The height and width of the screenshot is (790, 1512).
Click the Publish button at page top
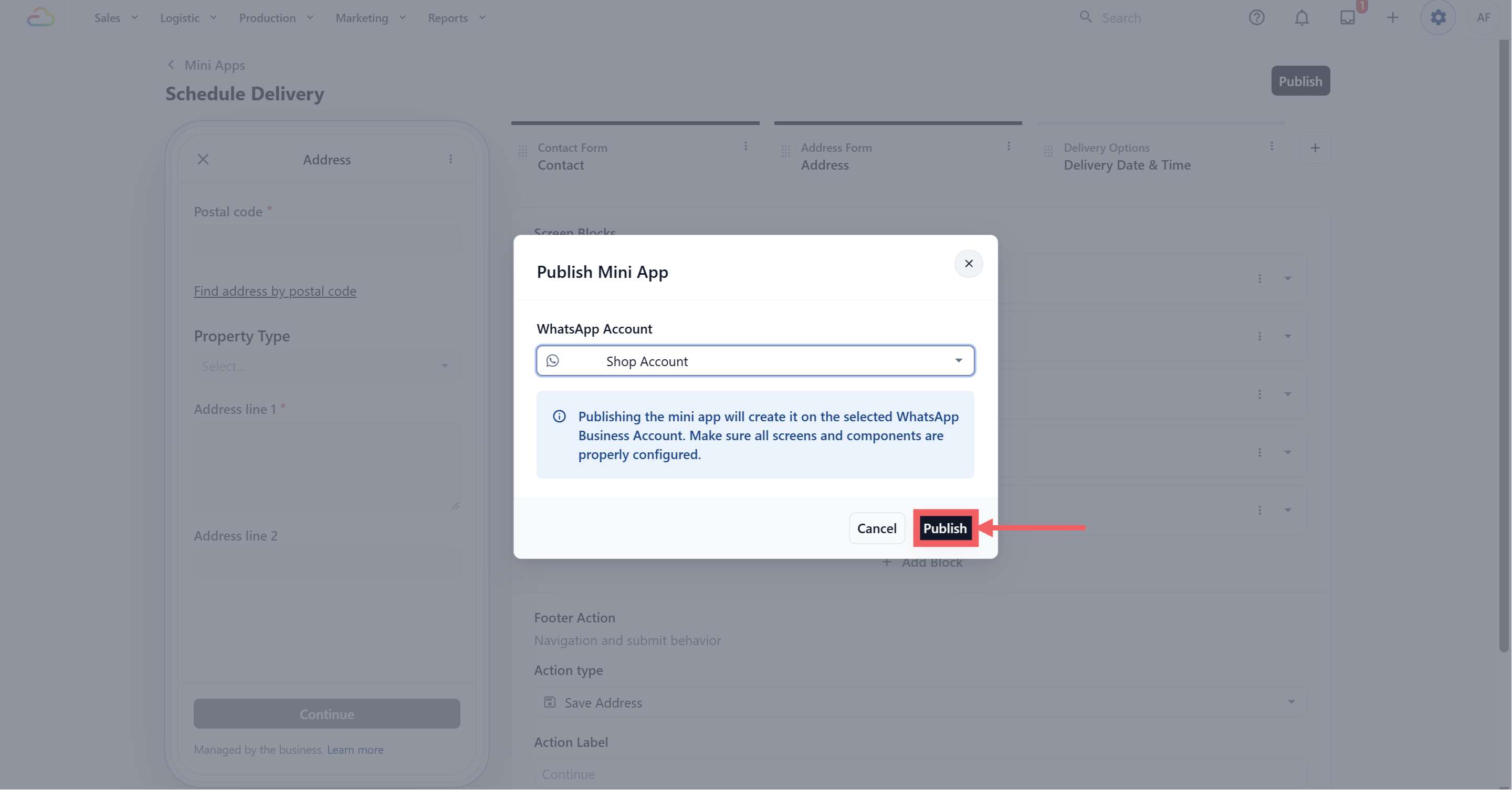[x=1301, y=81]
